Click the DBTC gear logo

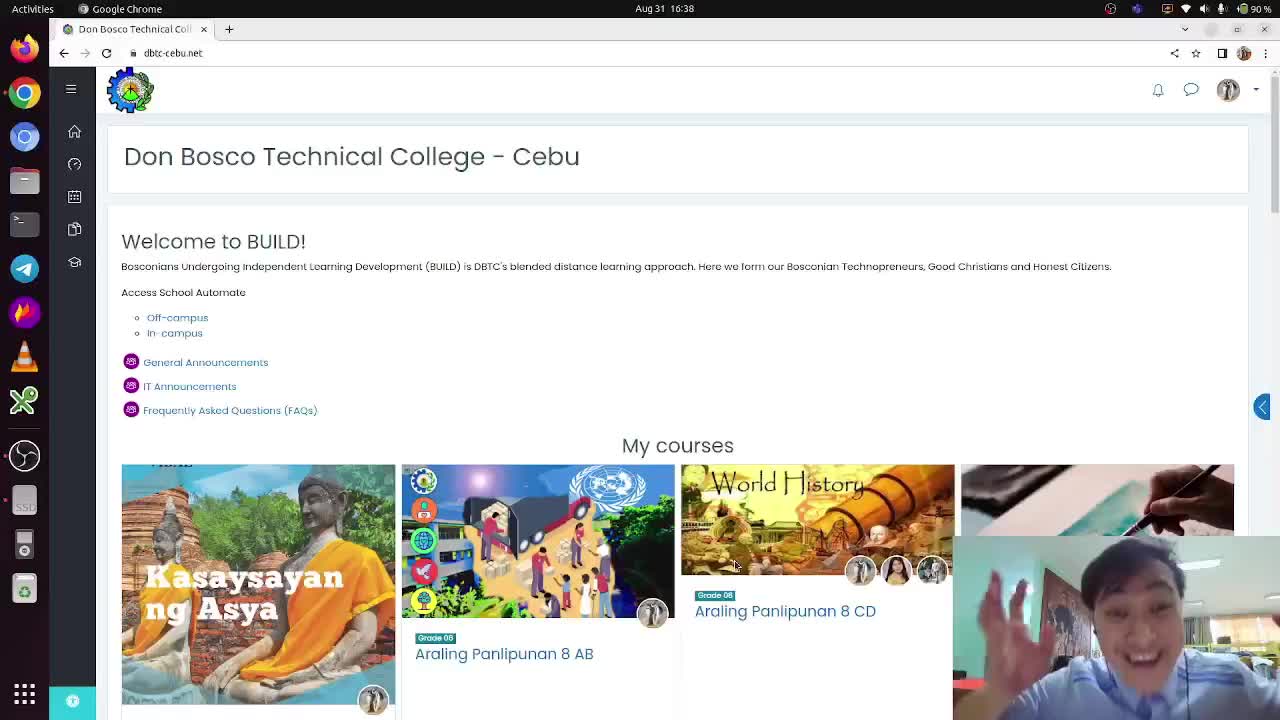[130, 90]
